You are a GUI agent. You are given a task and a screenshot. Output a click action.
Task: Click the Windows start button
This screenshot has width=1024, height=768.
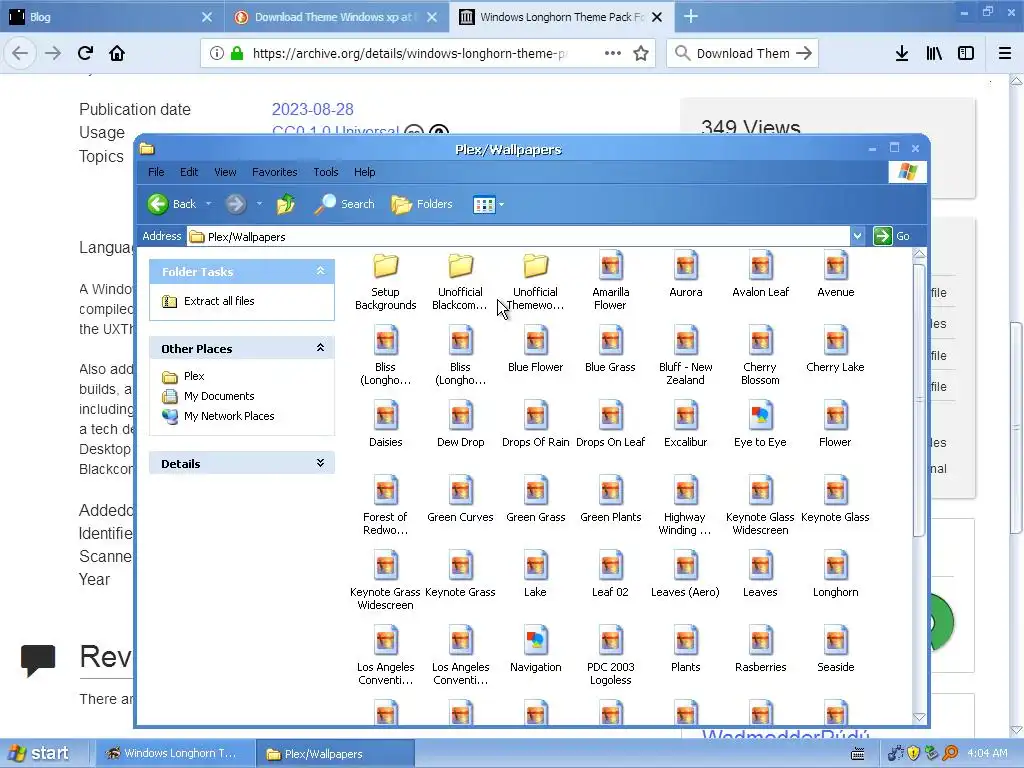coord(39,753)
